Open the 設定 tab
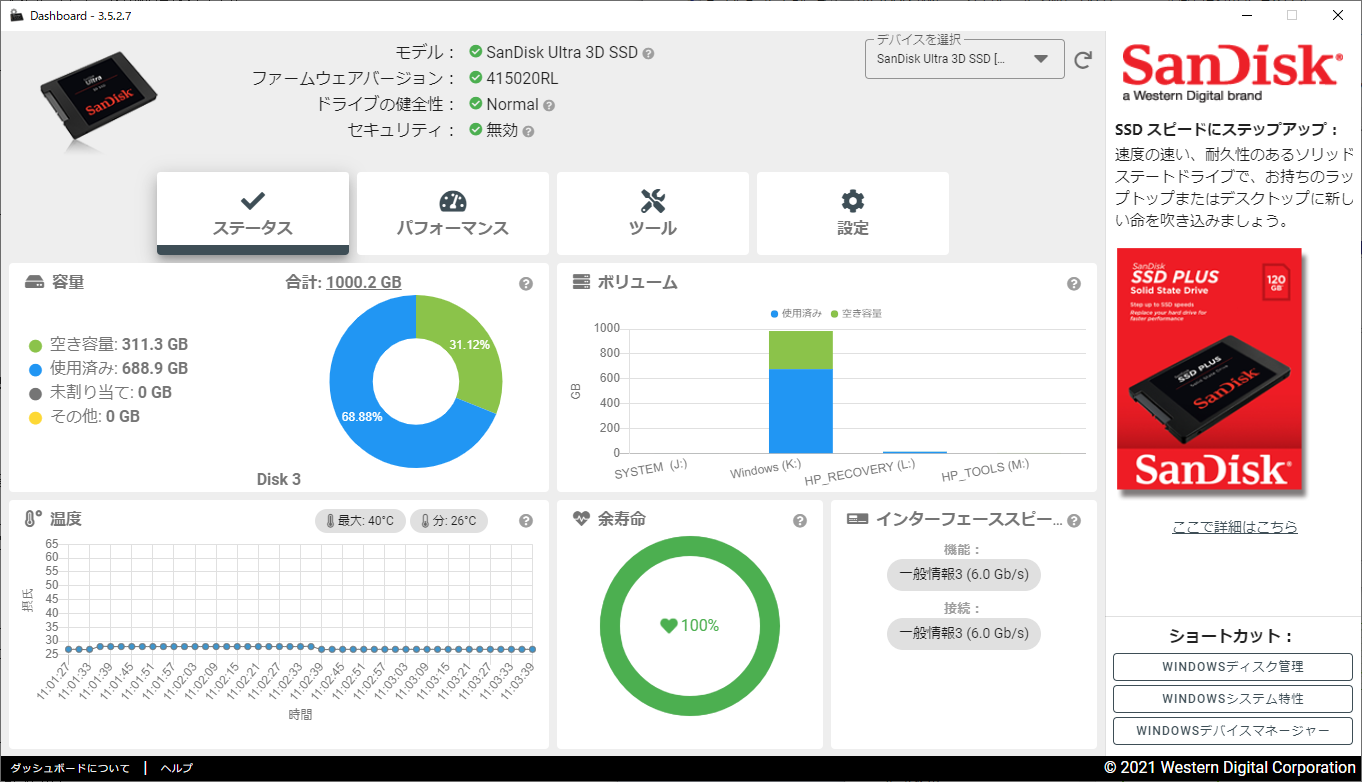This screenshot has width=1362, height=782. click(853, 213)
